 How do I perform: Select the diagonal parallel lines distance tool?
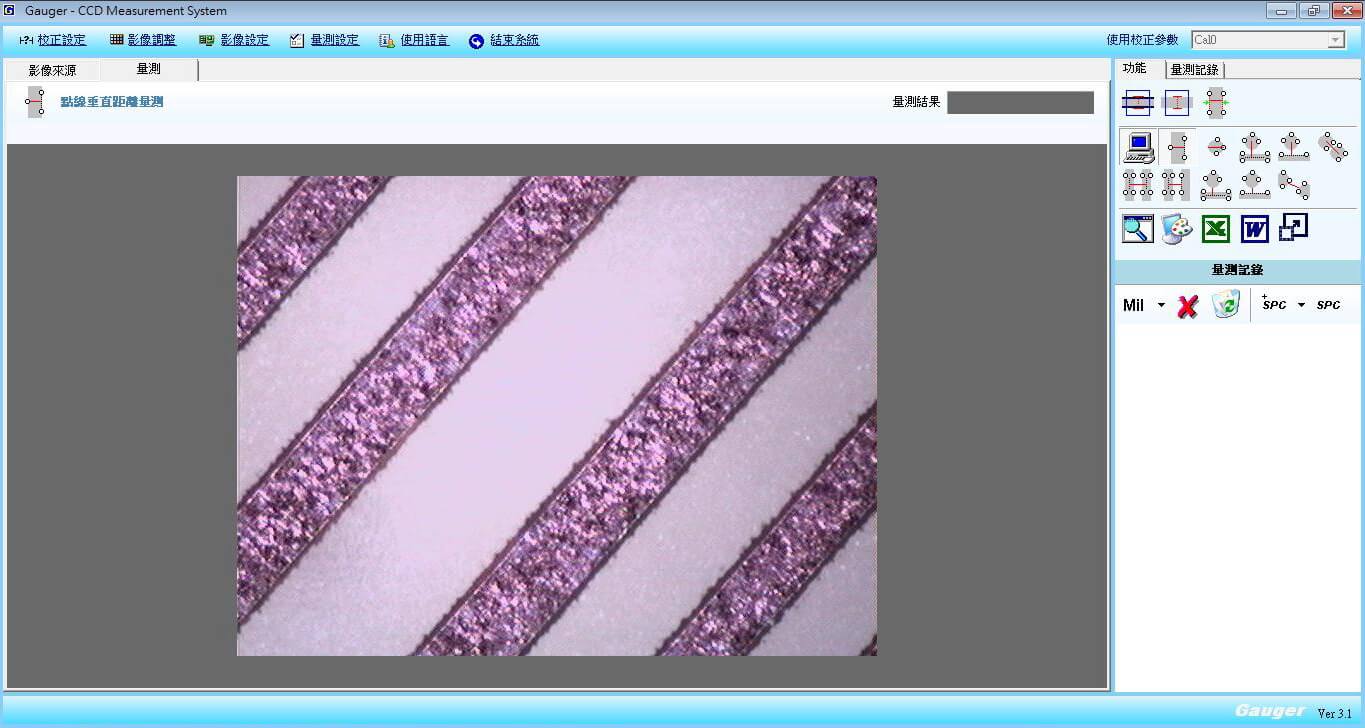tap(1333, 147)
